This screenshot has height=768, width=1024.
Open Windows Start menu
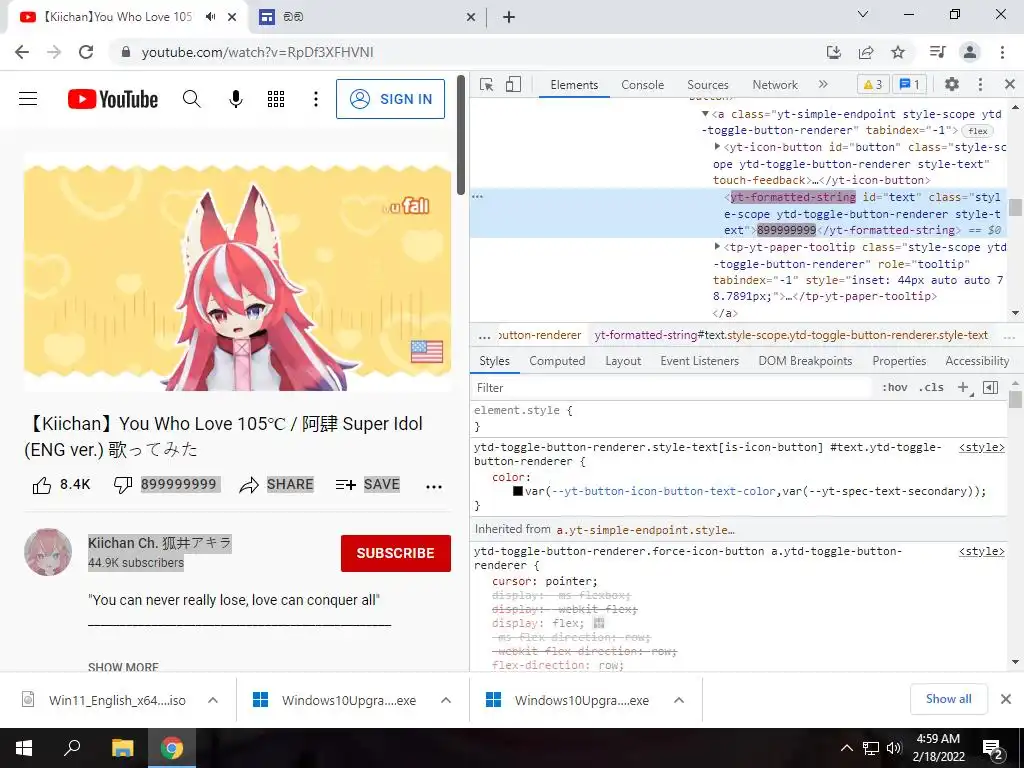tap(24, 748)
